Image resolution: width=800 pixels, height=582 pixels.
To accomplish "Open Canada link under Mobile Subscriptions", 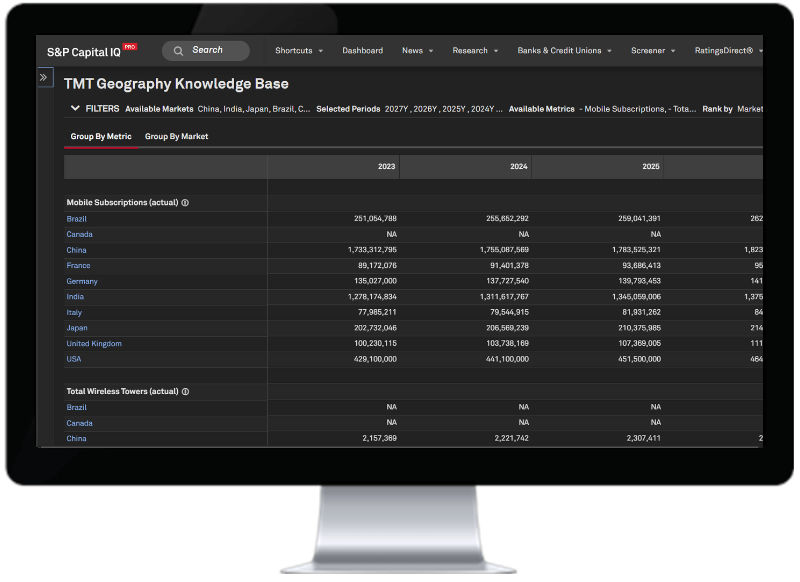I will coord(80,235).
